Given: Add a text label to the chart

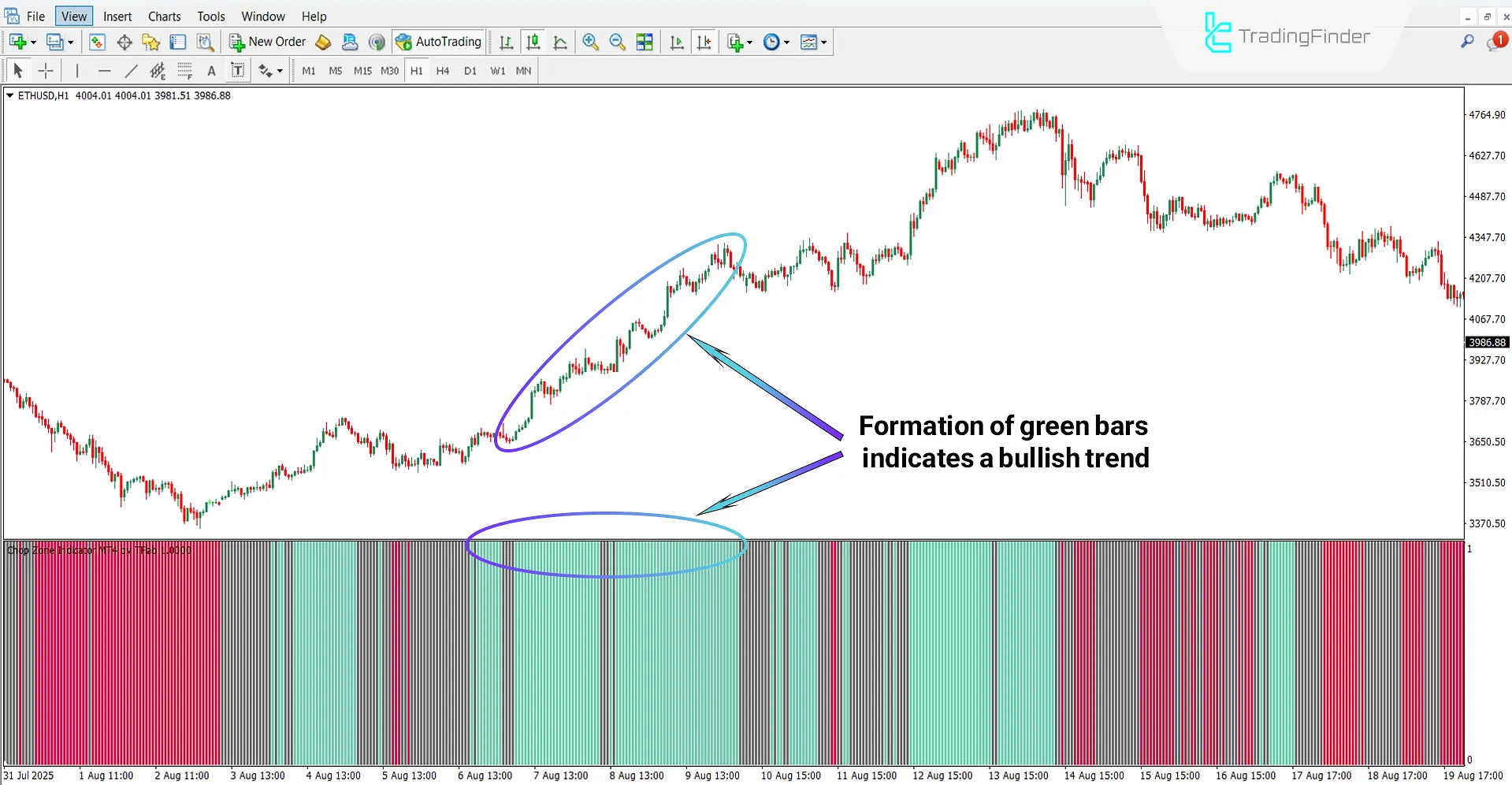Looking at the screenshot, I should click(x=237, y=70).
